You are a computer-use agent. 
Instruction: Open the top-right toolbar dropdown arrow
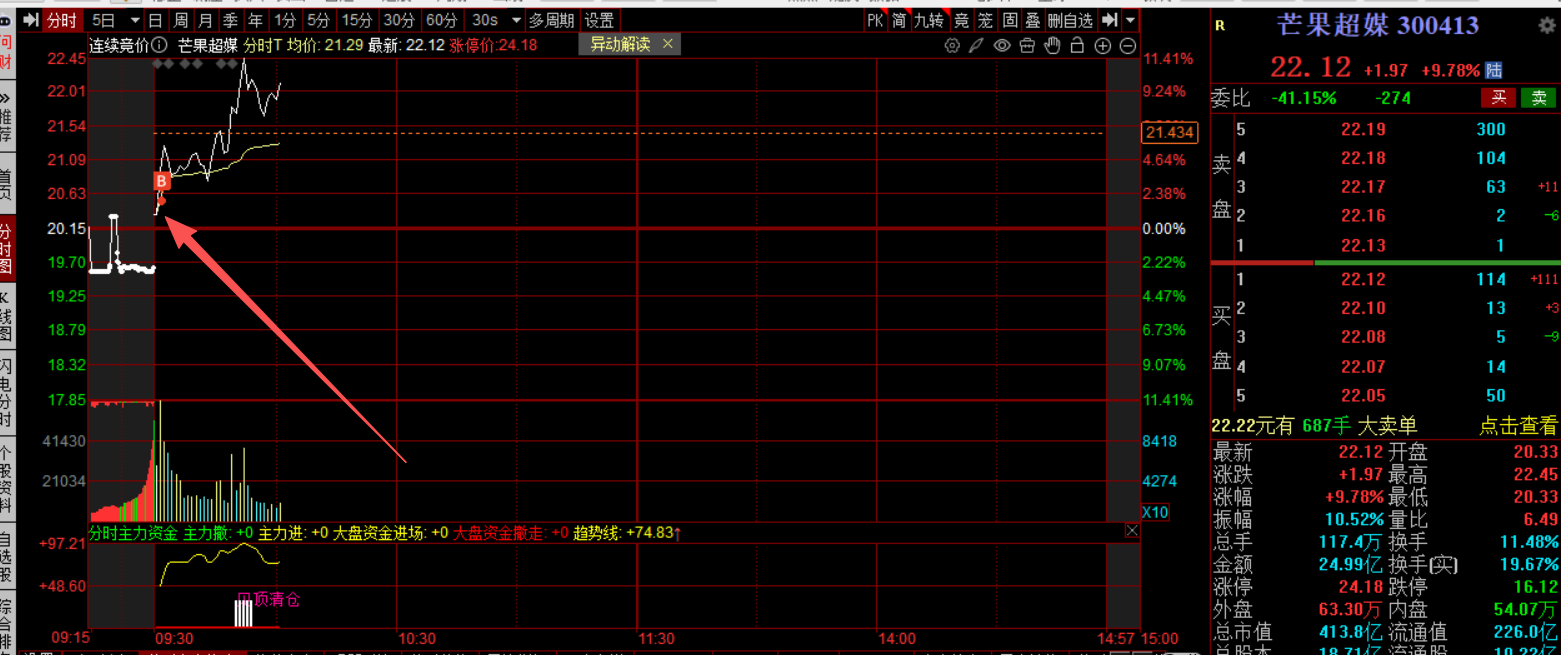tap(1130, 20)
